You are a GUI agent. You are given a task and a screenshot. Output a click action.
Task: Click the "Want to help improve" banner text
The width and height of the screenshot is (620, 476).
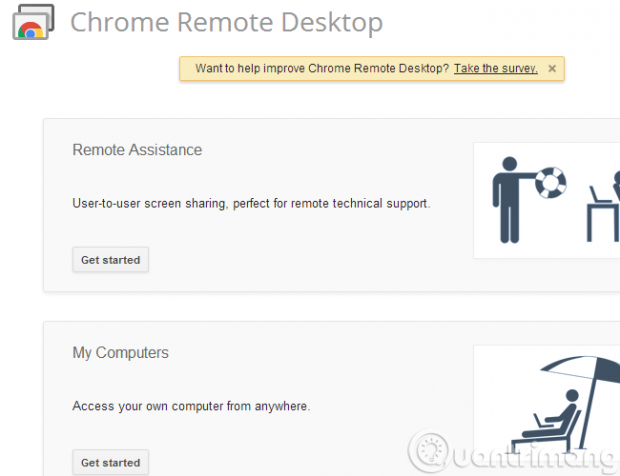tap(321, 69)
